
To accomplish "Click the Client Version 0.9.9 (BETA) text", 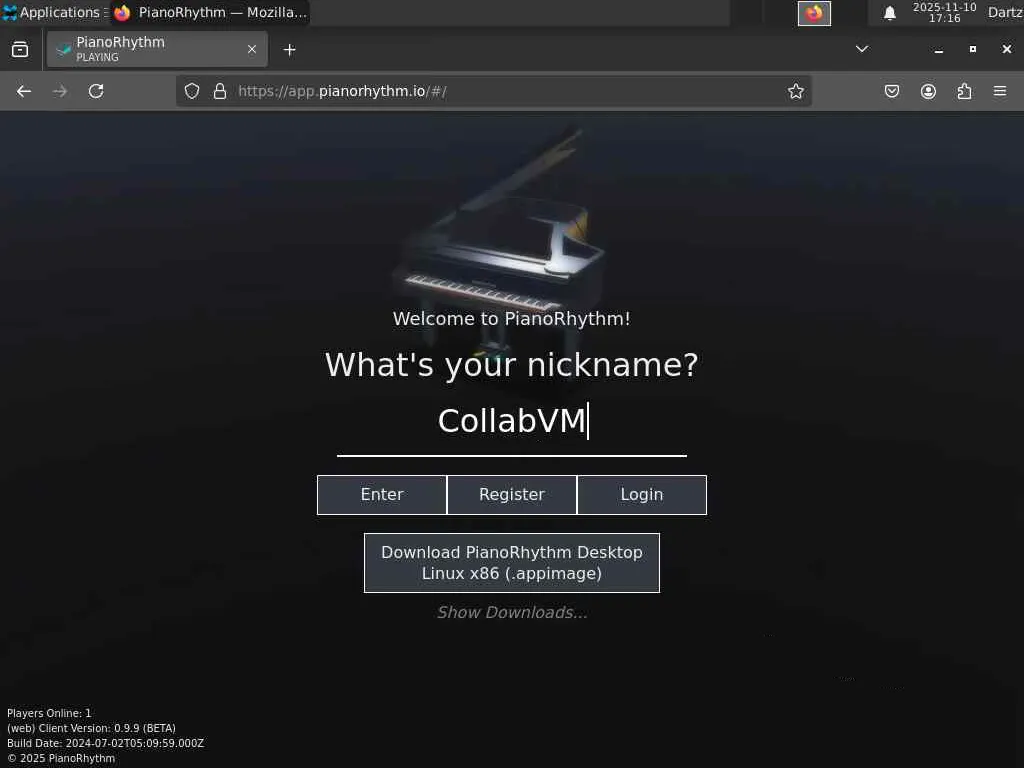I will (91, 728).
